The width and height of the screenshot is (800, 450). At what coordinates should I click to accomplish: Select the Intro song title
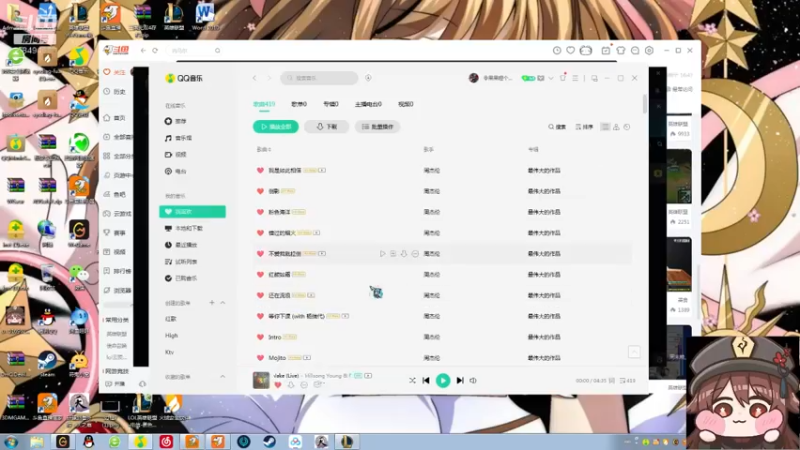pos(274,337)
